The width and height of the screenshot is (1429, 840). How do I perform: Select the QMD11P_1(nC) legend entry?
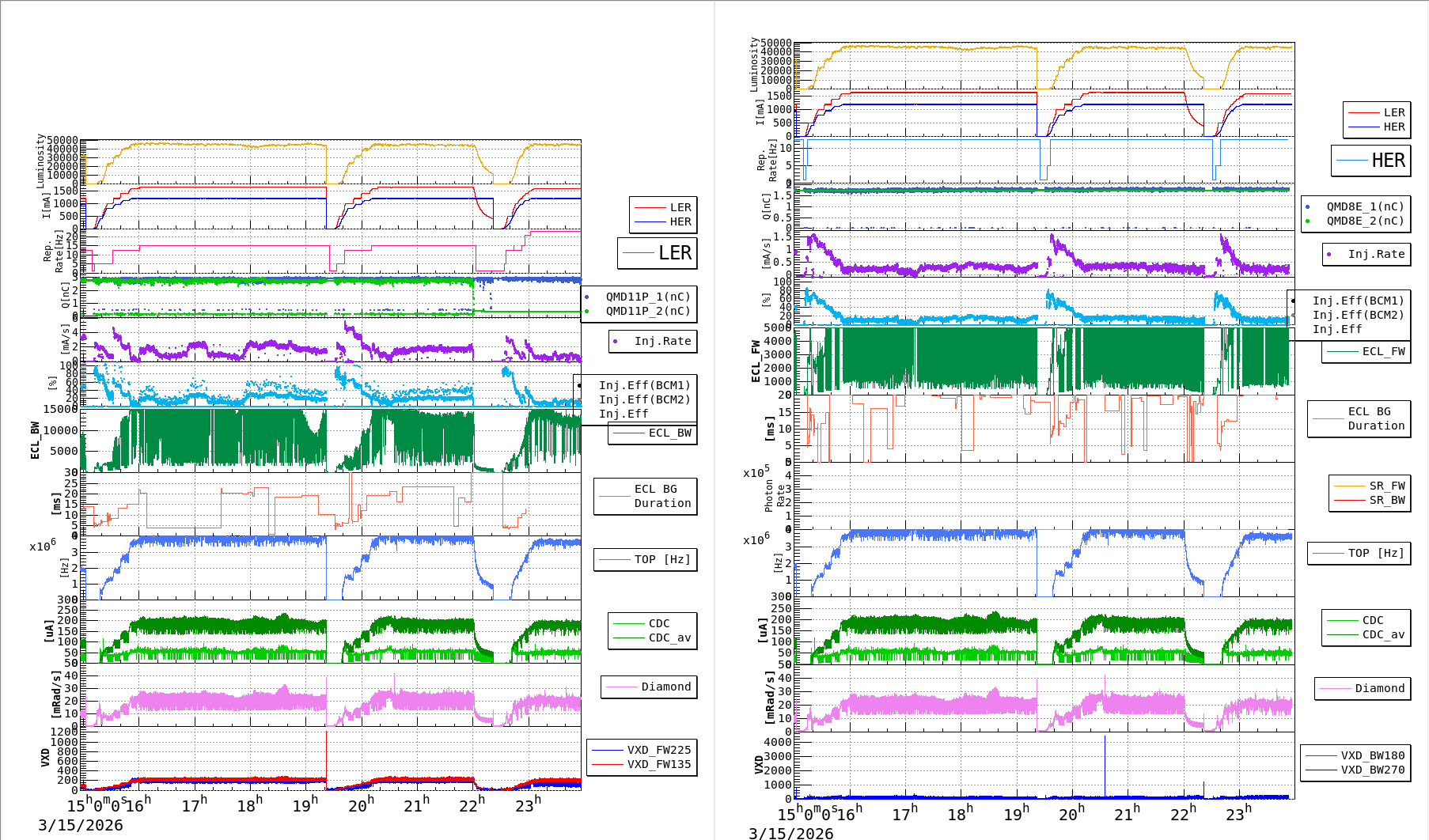647,297
